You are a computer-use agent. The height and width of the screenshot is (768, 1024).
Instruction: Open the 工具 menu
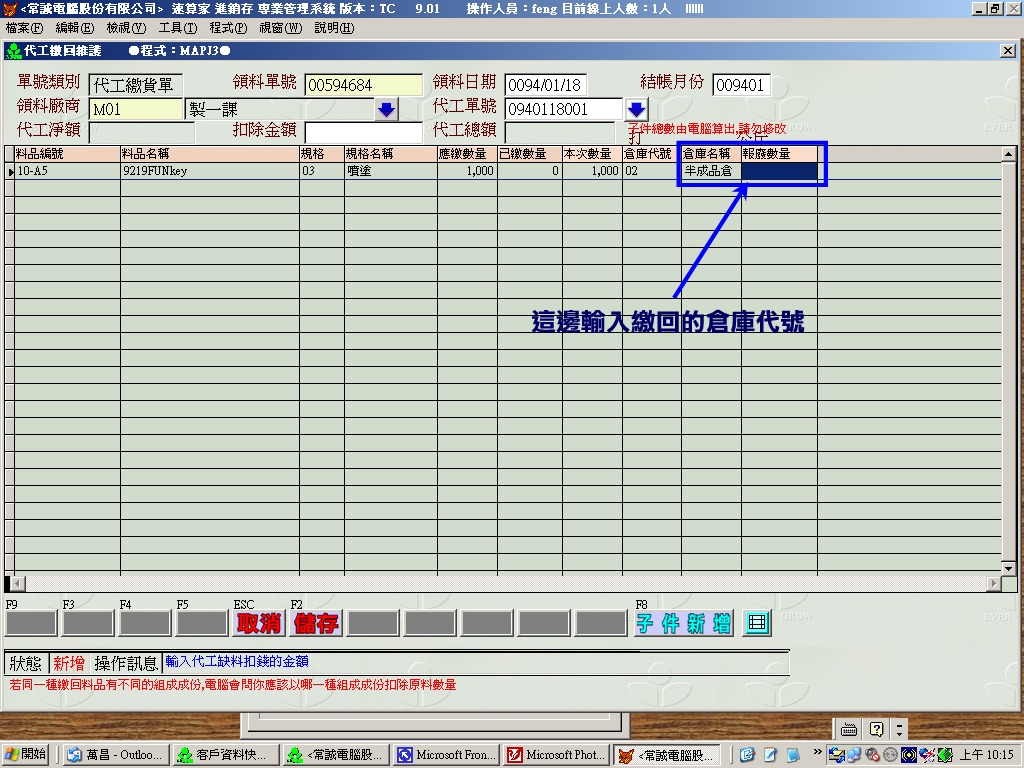[177, 28]
